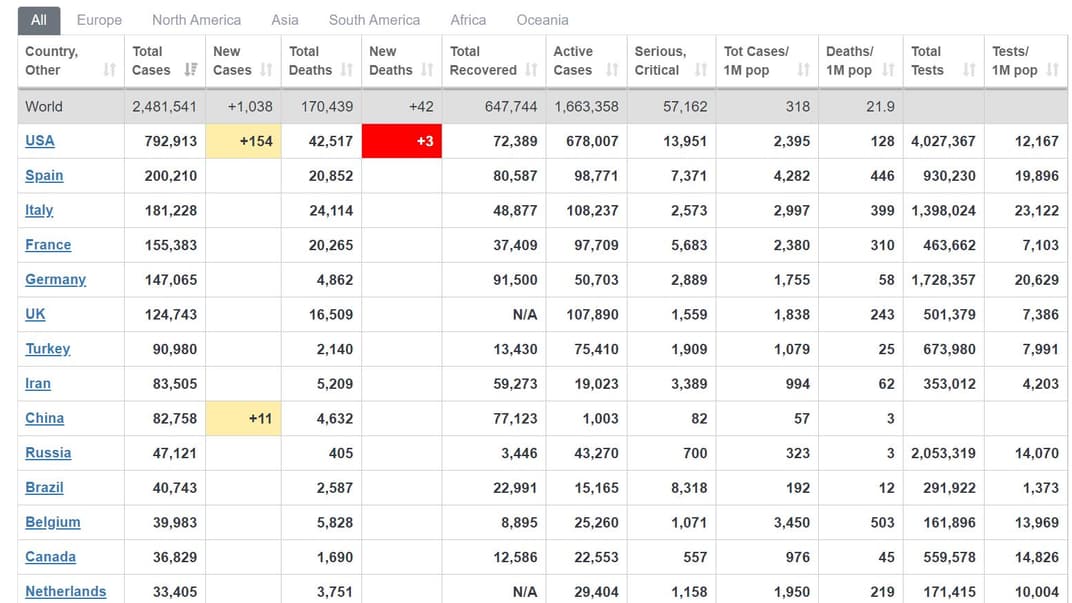Click China's yellow +11 new cases cell
The height and width of the screenshot is (603, 1072).
point(241,419)
